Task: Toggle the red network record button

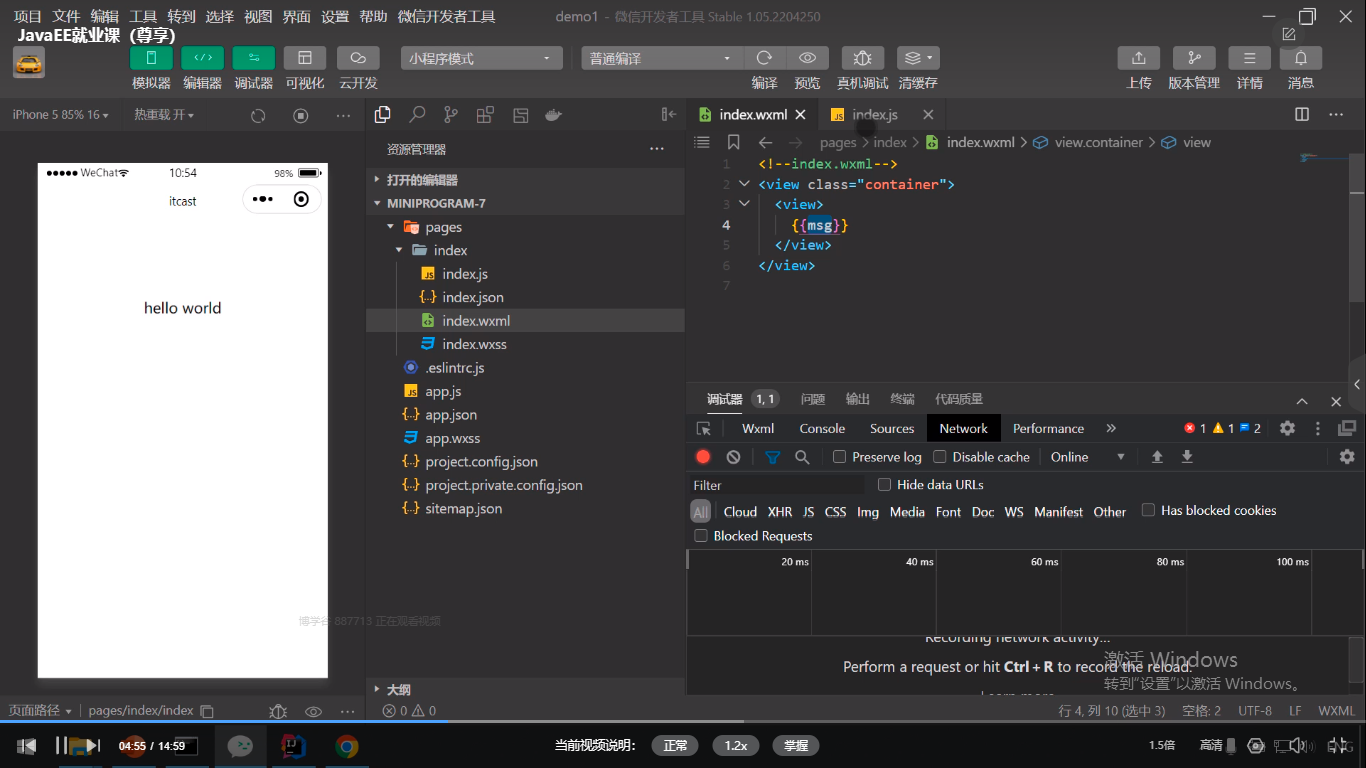Action: 703,457
